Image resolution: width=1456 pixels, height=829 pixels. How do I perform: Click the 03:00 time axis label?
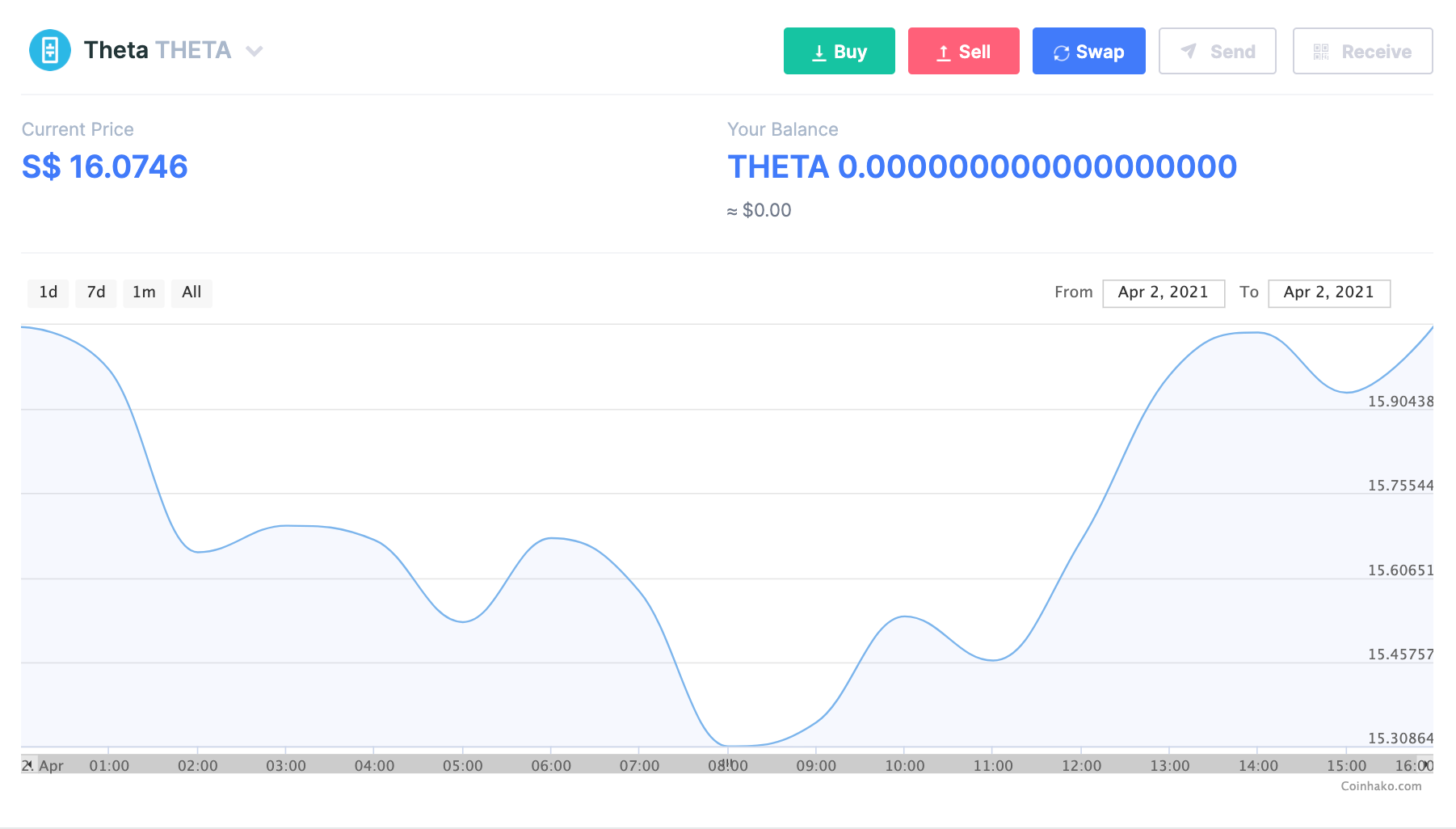pos(286,766)
